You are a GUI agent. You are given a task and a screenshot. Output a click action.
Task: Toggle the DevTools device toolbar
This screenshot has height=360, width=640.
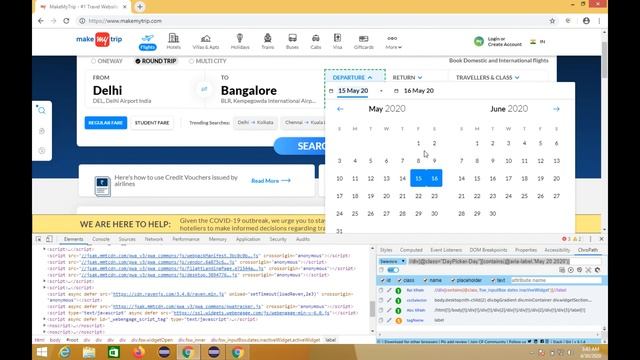[49, 239]
